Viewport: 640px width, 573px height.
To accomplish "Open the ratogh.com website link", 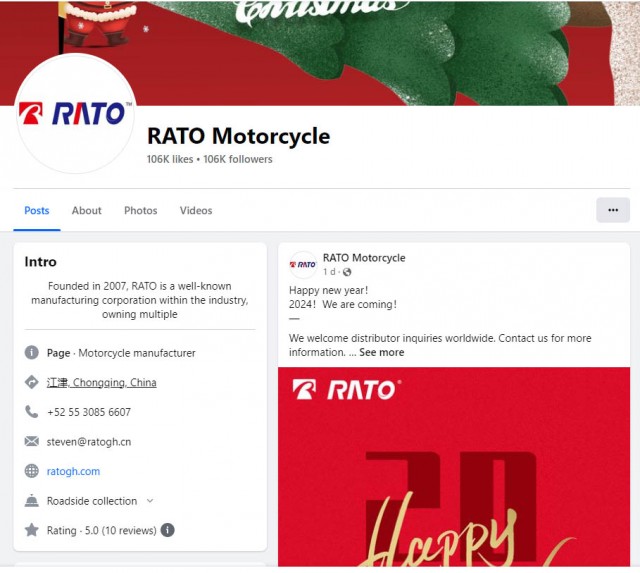I will click(73, 471).
